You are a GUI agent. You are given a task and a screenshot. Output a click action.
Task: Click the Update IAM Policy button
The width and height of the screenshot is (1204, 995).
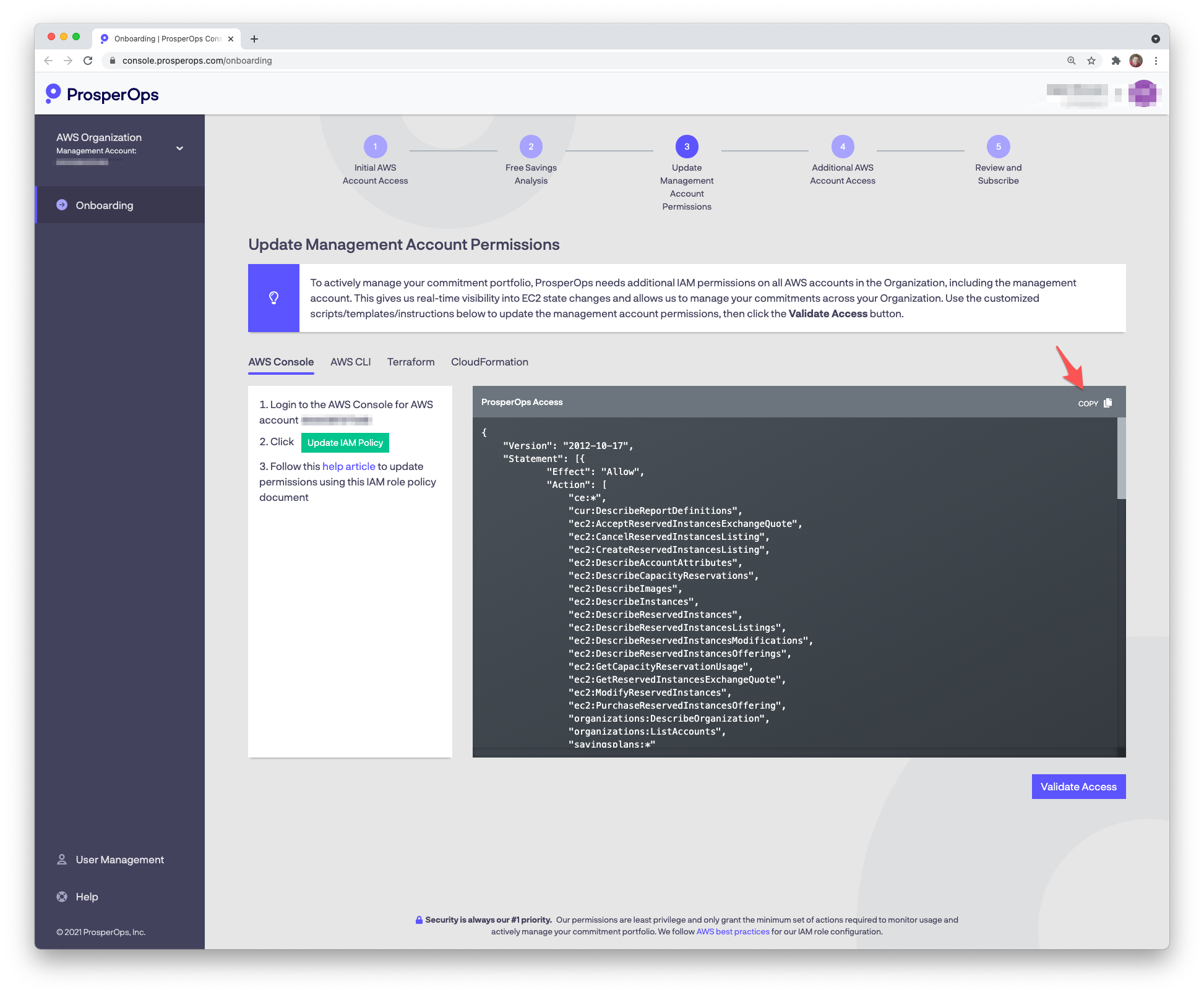(x=345, y=443)
